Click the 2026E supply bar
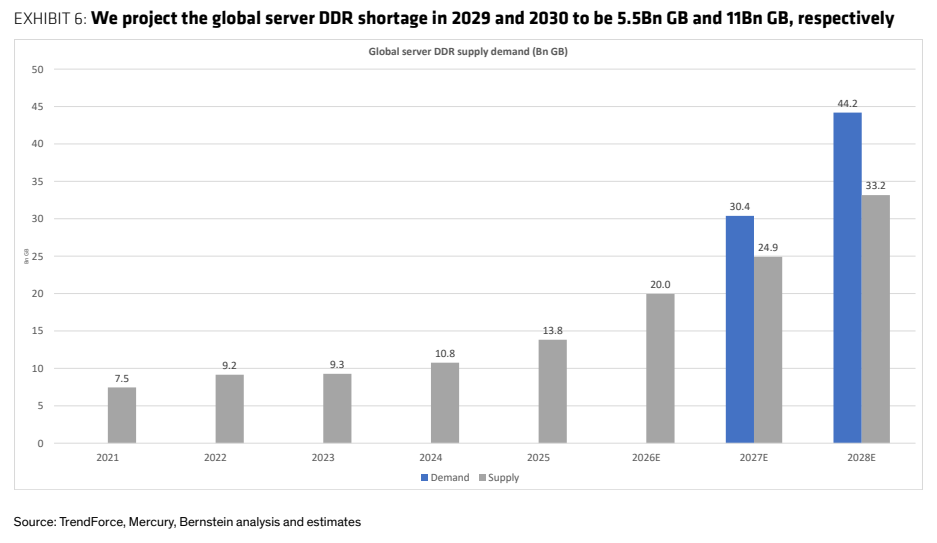The height and width of the screenshot is (543, 937). [x=660, y=369]
